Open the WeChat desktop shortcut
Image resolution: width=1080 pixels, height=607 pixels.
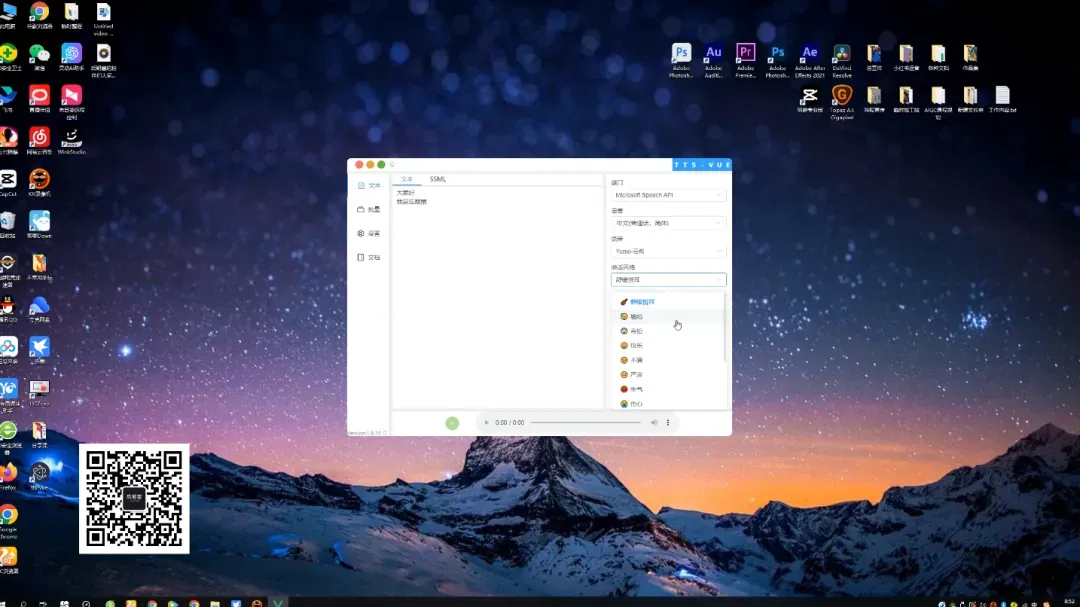pos(39,57)
